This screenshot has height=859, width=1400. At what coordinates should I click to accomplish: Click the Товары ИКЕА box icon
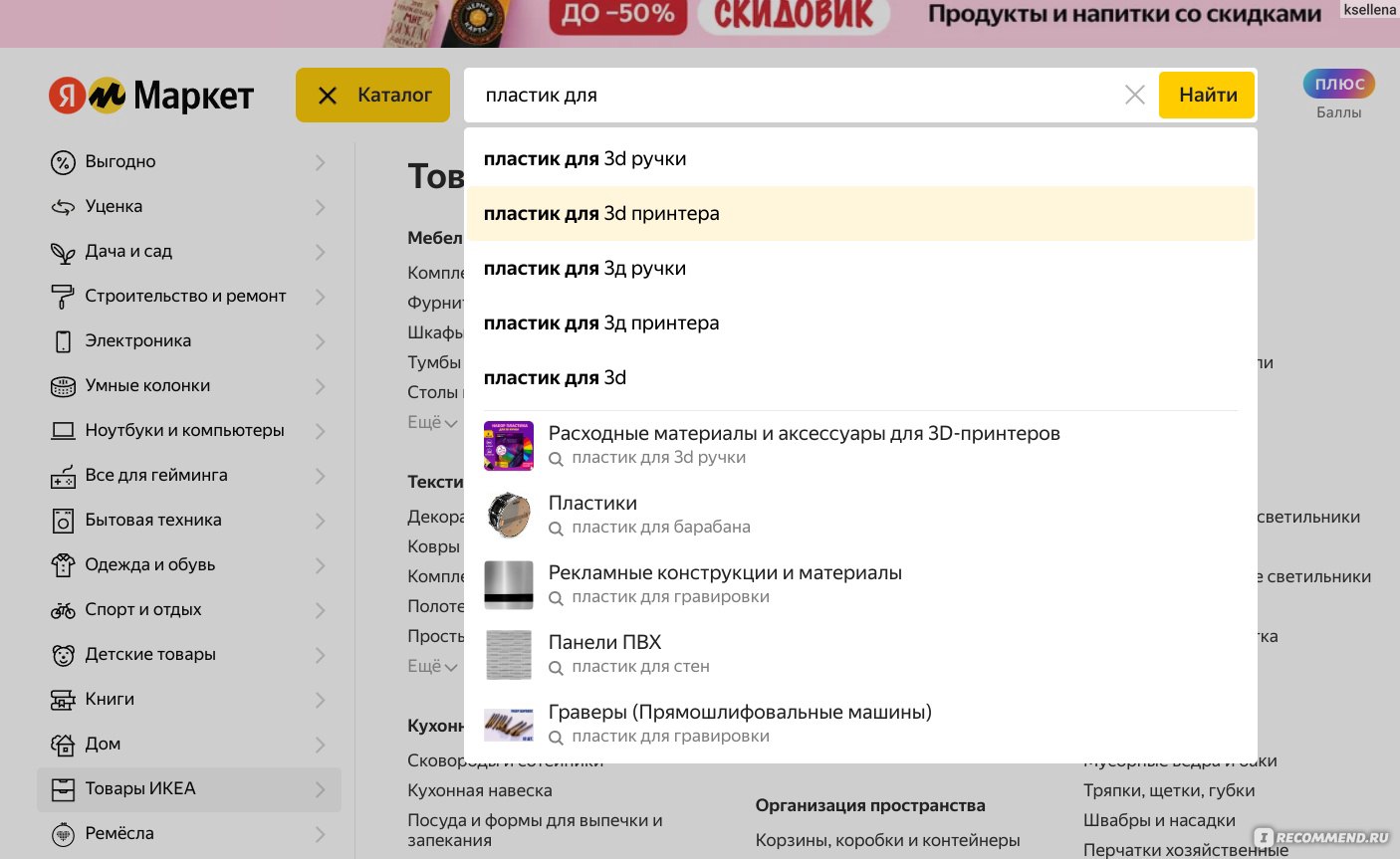click(x=63, y=789)
